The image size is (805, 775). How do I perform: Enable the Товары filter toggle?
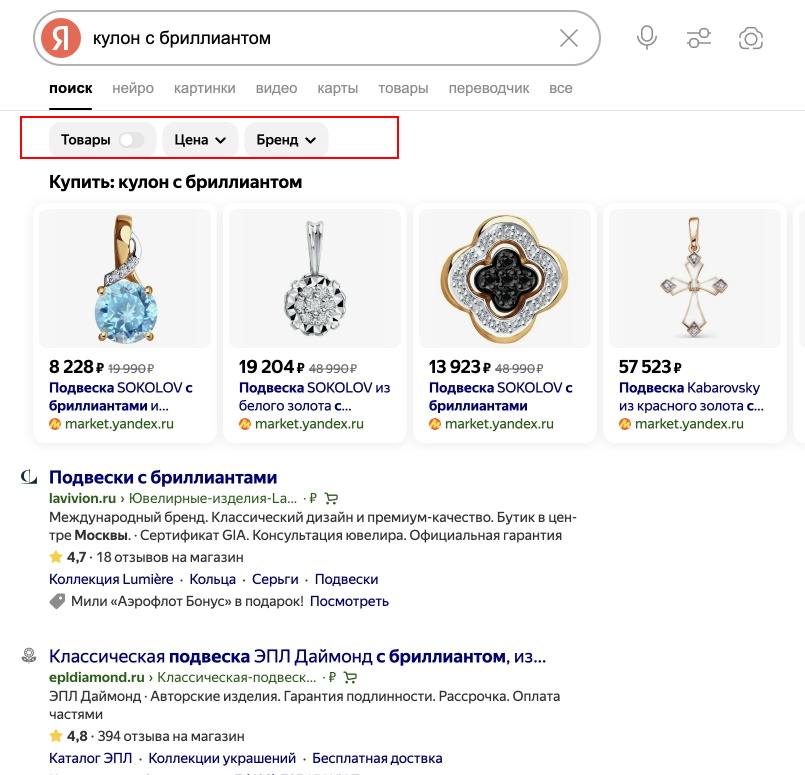tap(129, 141)
